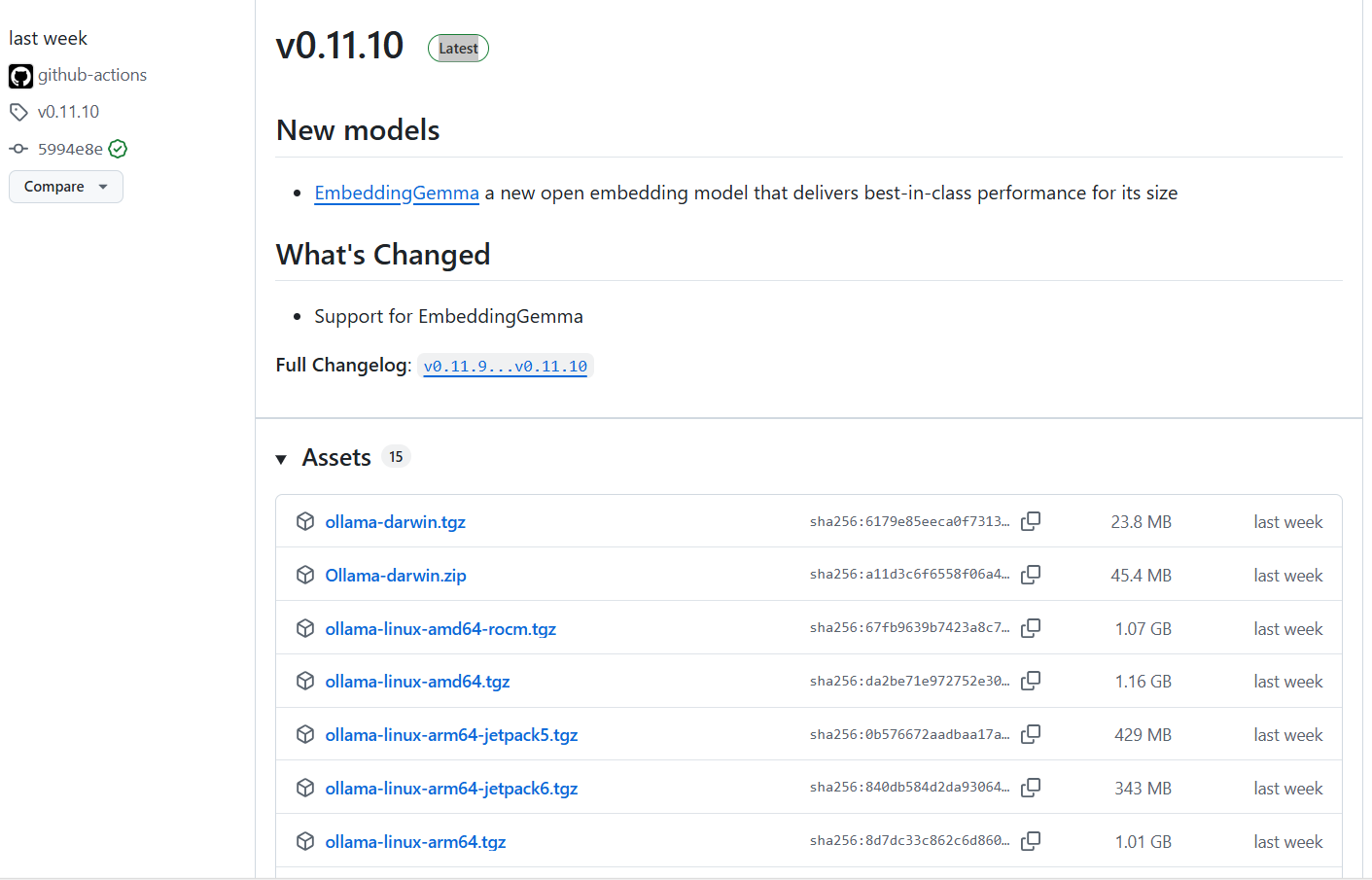Copy sha256 for ollama-linux-amd64-rocm.tgz
Image resolution: width=1372 pixels, height=880 pixels.
pos(1031,628)
